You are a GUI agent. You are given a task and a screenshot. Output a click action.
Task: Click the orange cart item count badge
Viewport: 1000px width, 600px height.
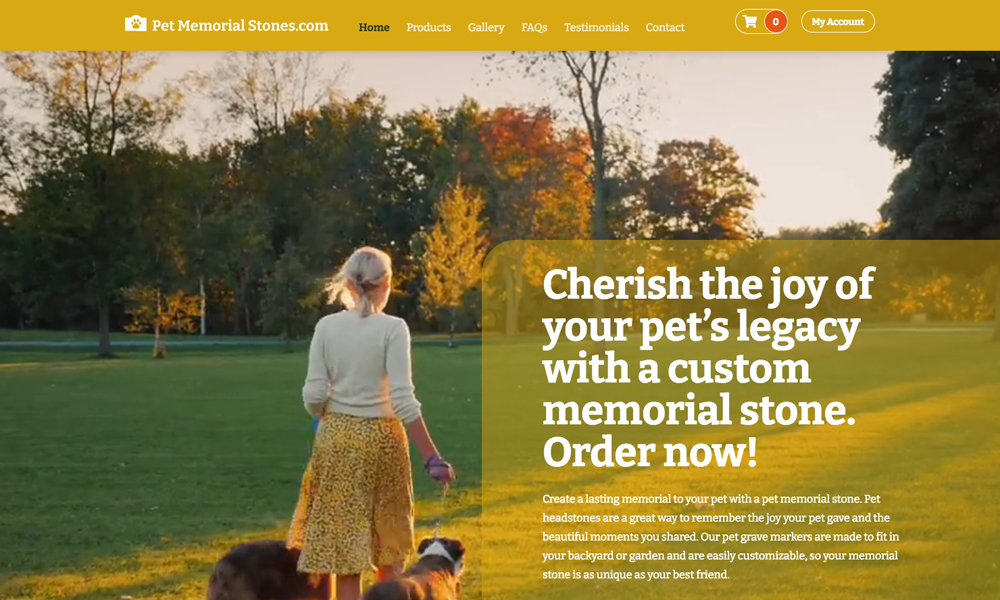(x=776, y=22)
